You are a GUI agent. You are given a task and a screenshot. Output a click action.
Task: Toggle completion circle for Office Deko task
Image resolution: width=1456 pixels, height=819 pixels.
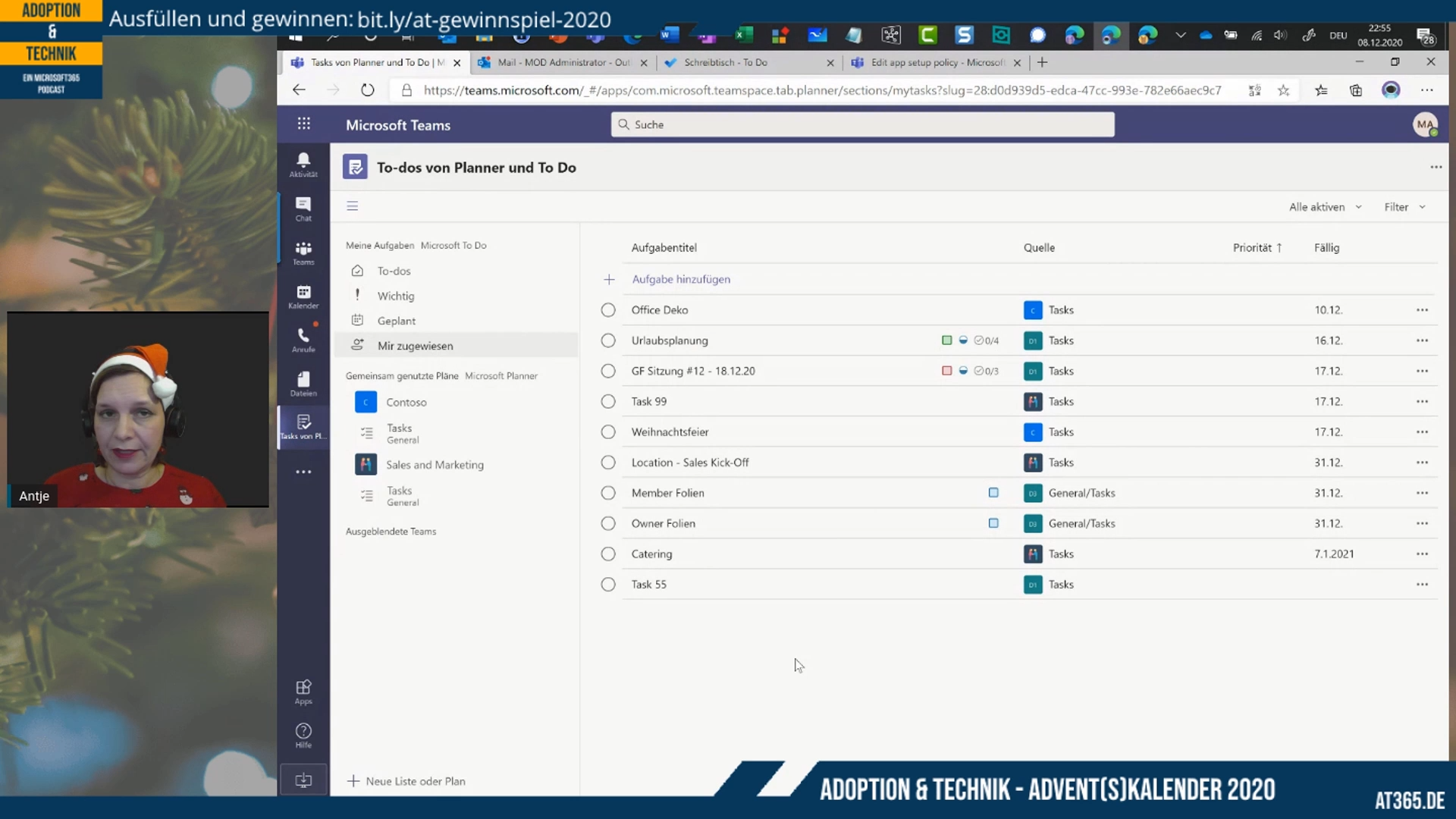[x=608, y=309]
